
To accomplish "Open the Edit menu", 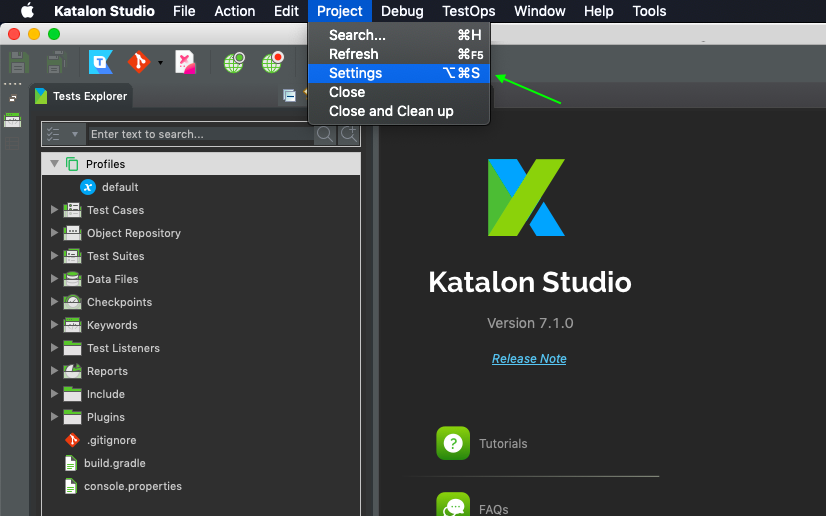I will [286, 11].
